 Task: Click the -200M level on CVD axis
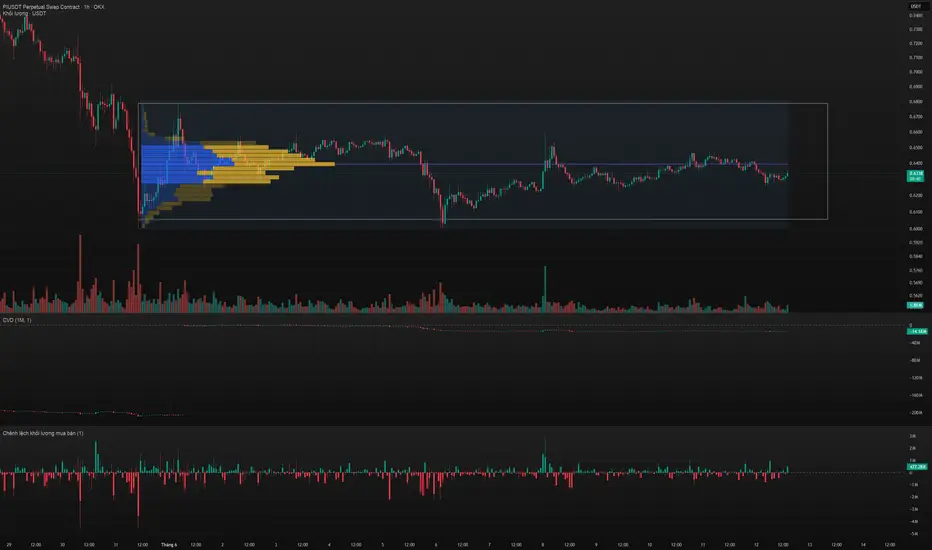point(916,412)
